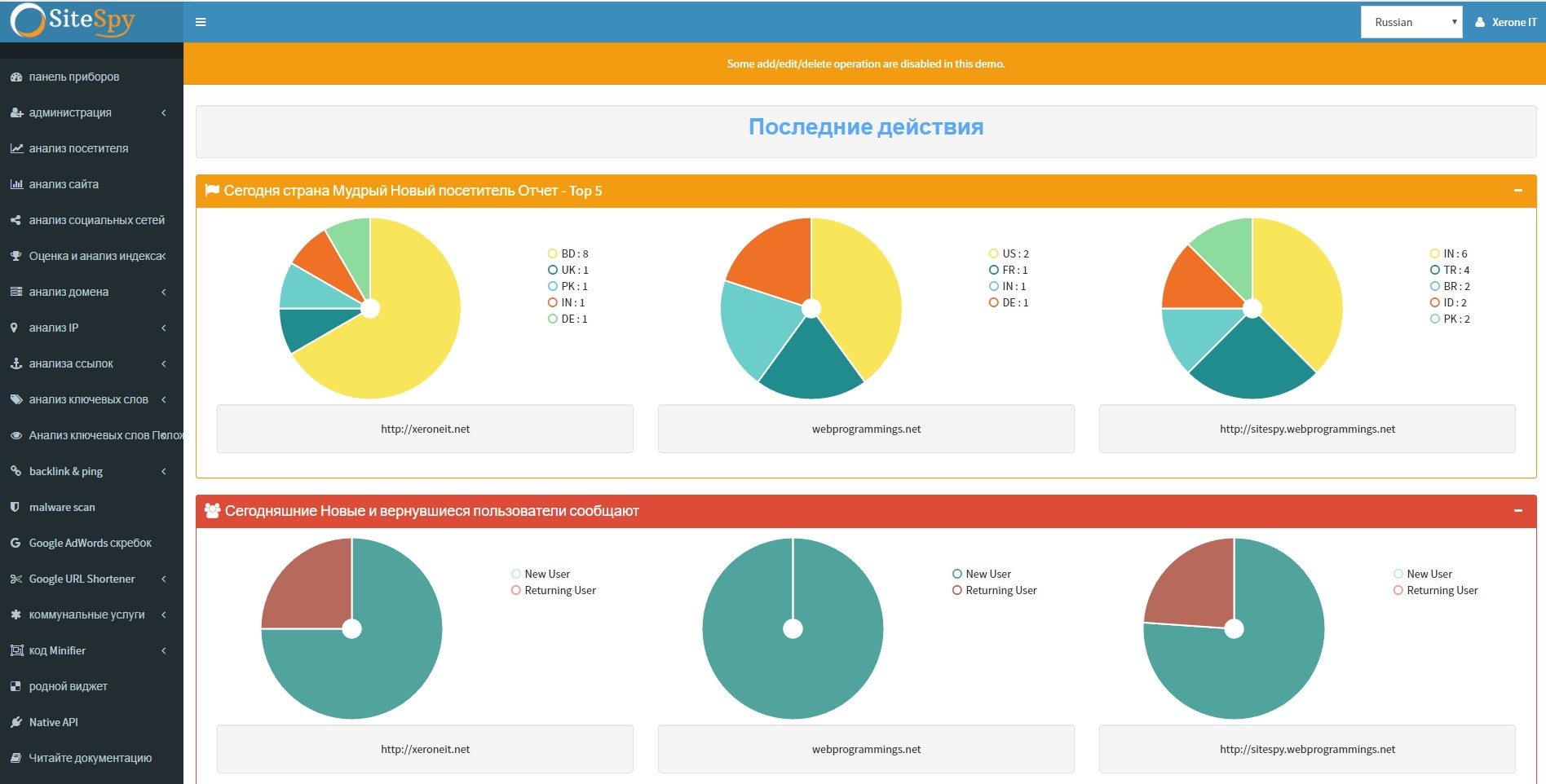1546x784 pixels.
Task: Click webprogrammings.net label under country chart
Action: (866, 429)
